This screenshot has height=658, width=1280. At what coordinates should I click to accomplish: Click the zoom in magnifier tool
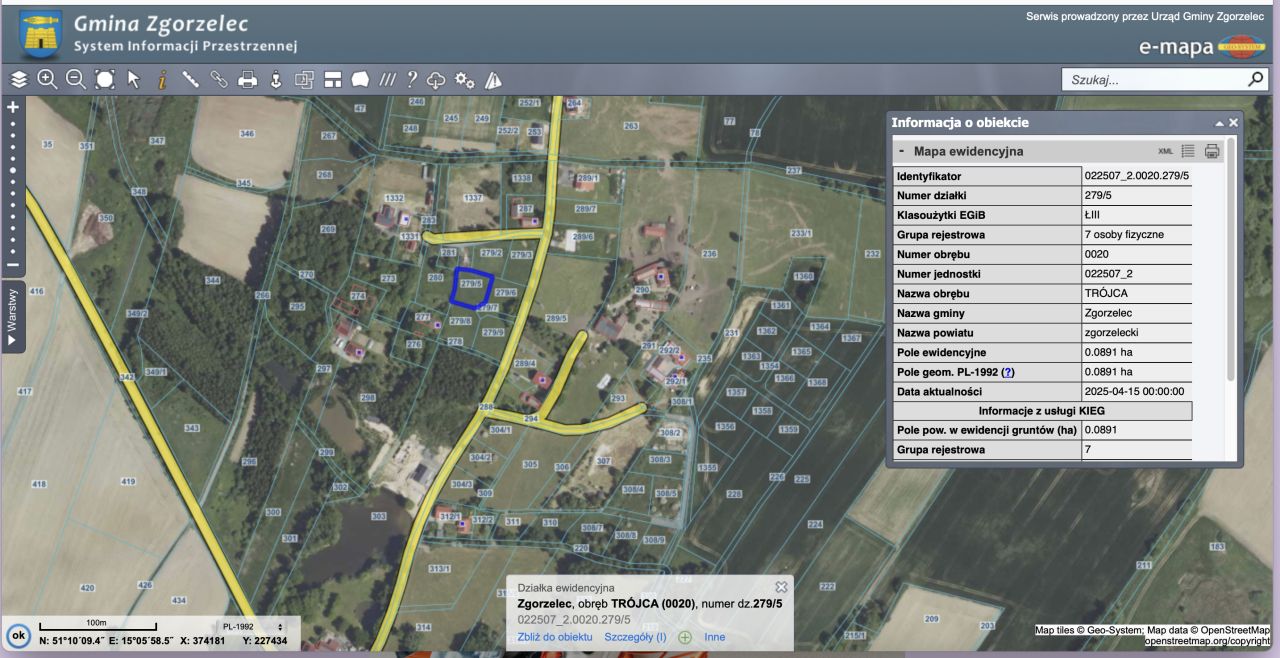click(x=47, y=79)
